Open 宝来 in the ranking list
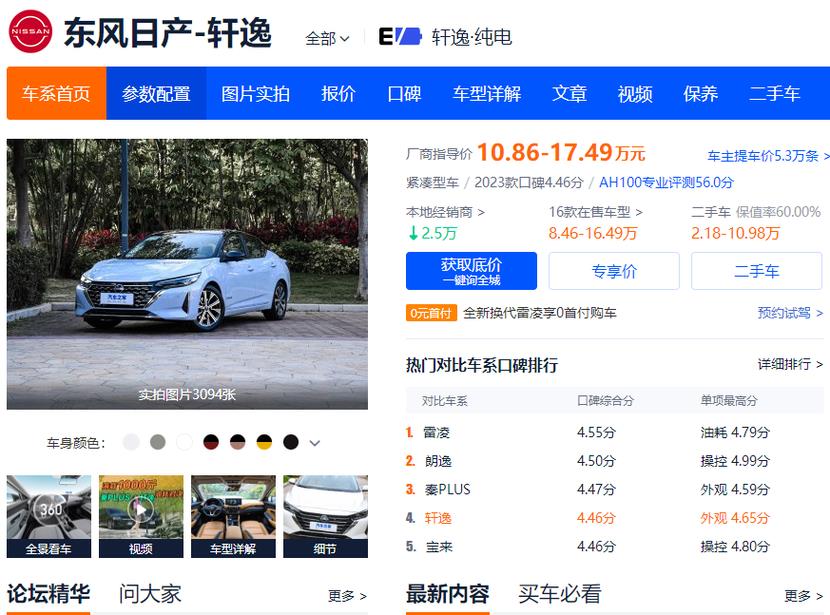Image resolution: width=830 pixels, height=615 pixels. (x=439, y=547)
